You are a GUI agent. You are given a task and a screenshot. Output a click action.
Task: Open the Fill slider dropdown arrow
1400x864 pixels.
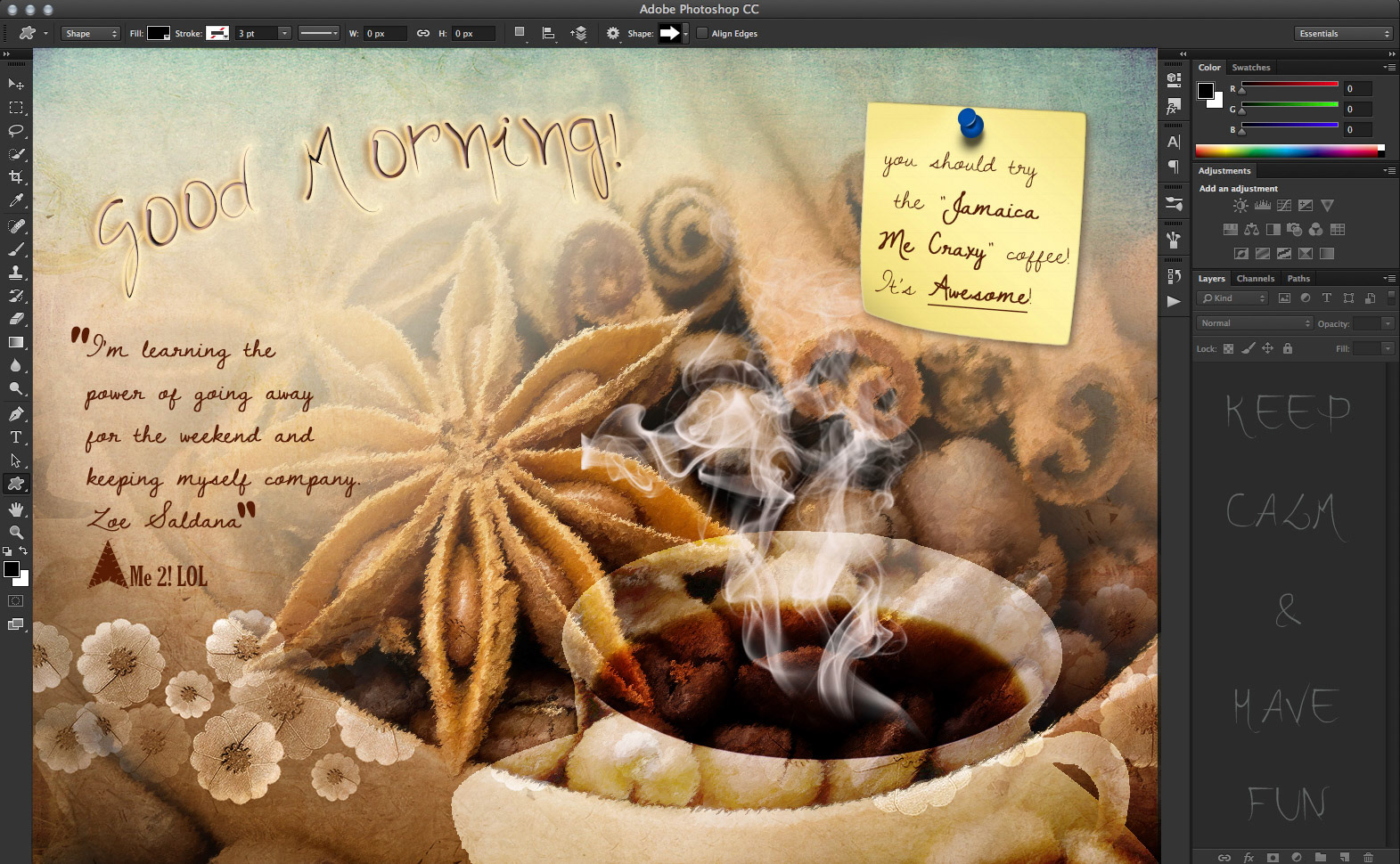point(1388,348)
